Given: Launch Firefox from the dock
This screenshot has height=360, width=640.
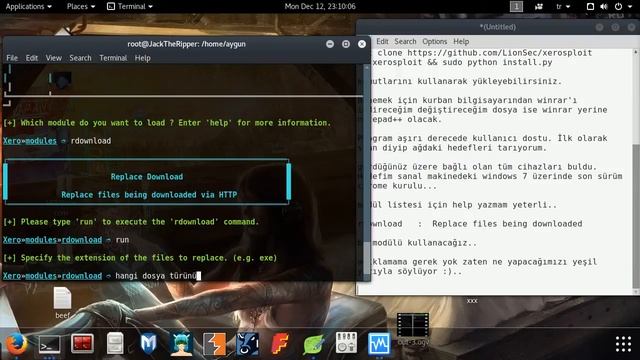Looking at the screenshot, I should click(16, 344).
